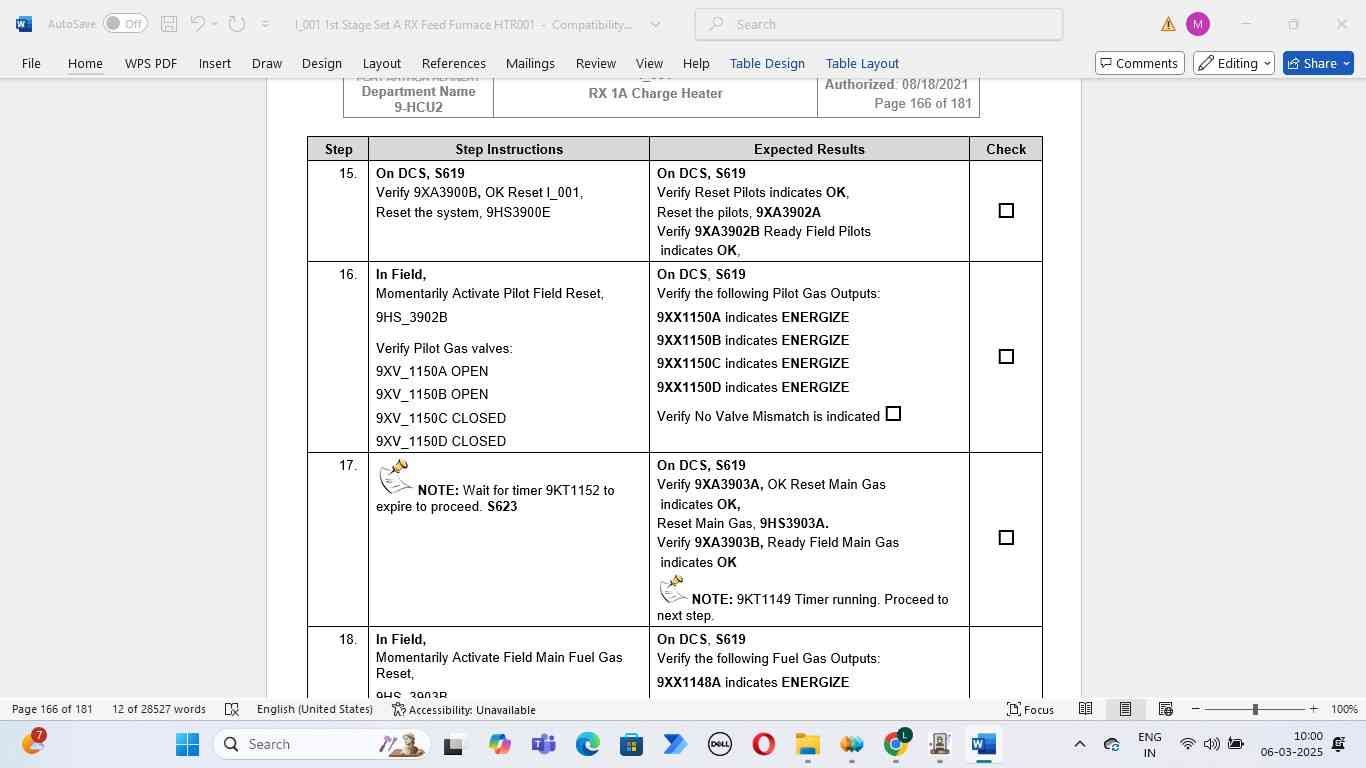Viewport: 1366px width, 768px height.
Task: Click the 100% zoom level
Action: [x=1344, y=709]
